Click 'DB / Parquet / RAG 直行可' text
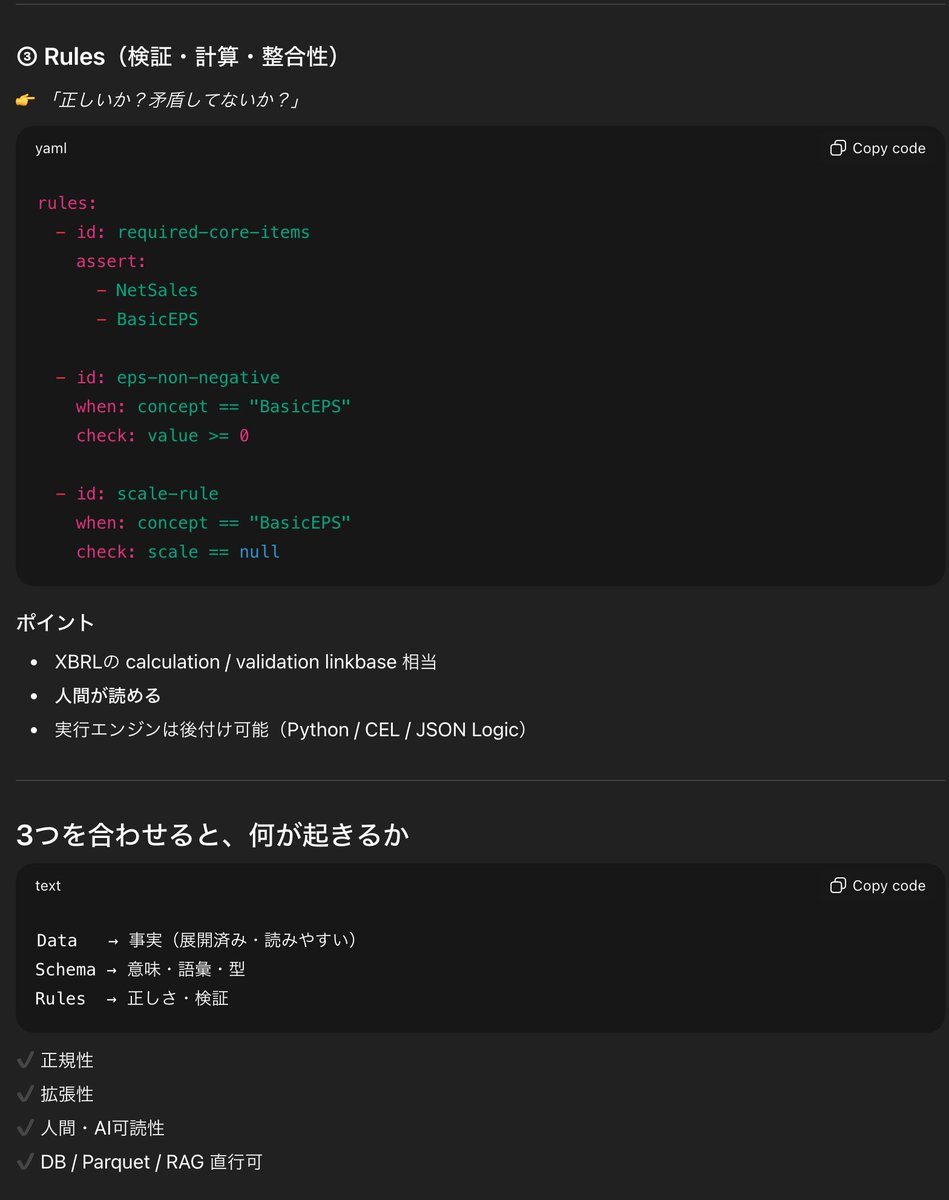The width and height of the screenshot is (949, 1200). 151,1162
